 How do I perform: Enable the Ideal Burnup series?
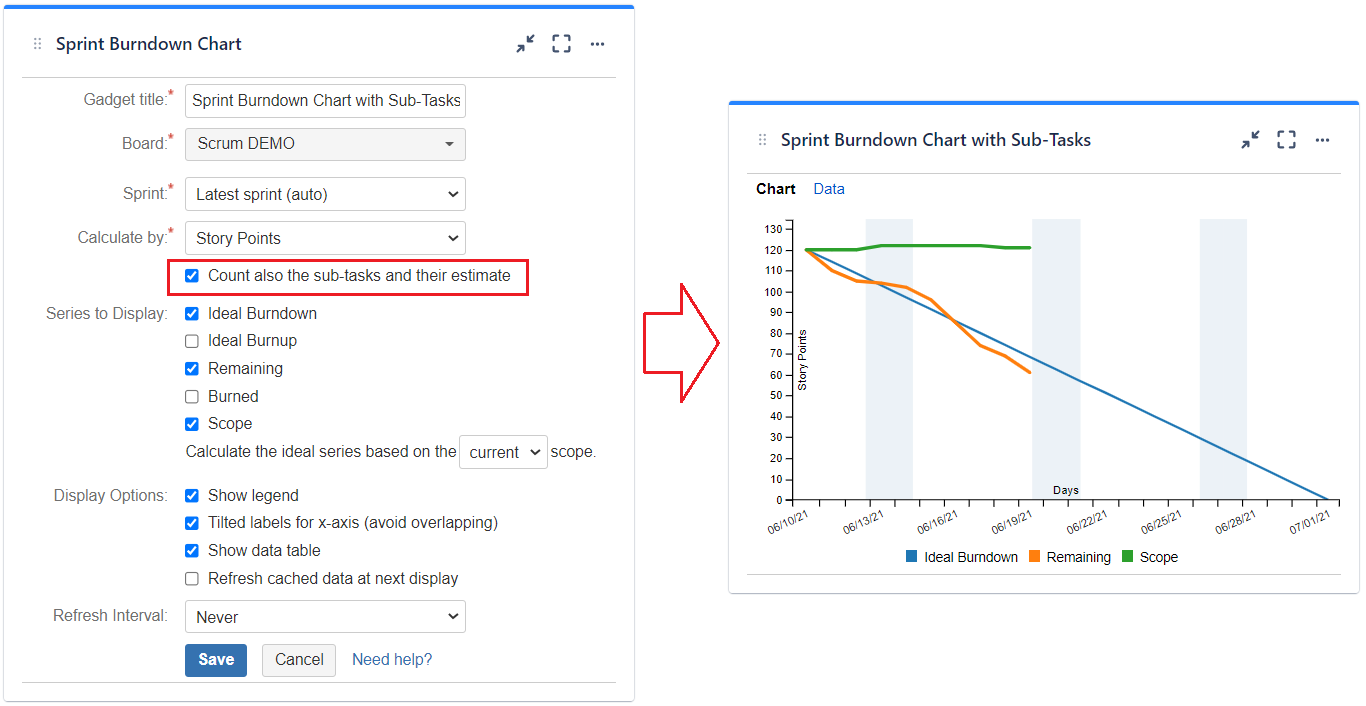click(x=191, y=340)
